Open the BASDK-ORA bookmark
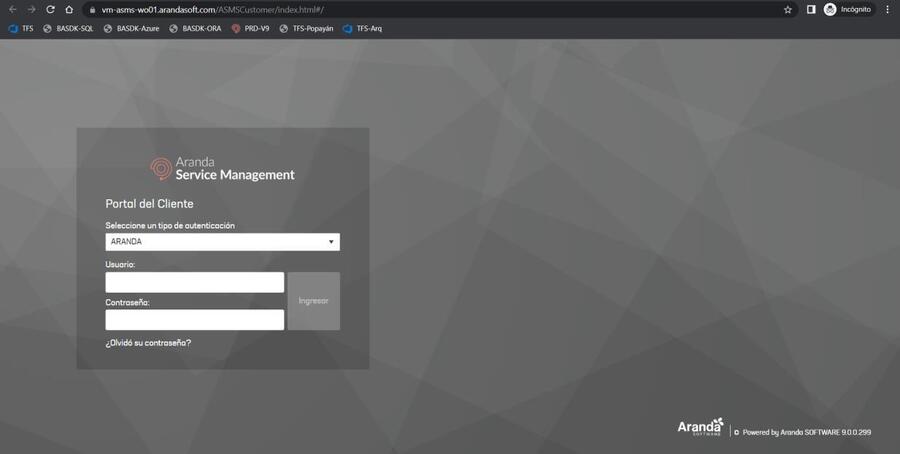This screenshot has height=454, width=900. coord(195,28)
